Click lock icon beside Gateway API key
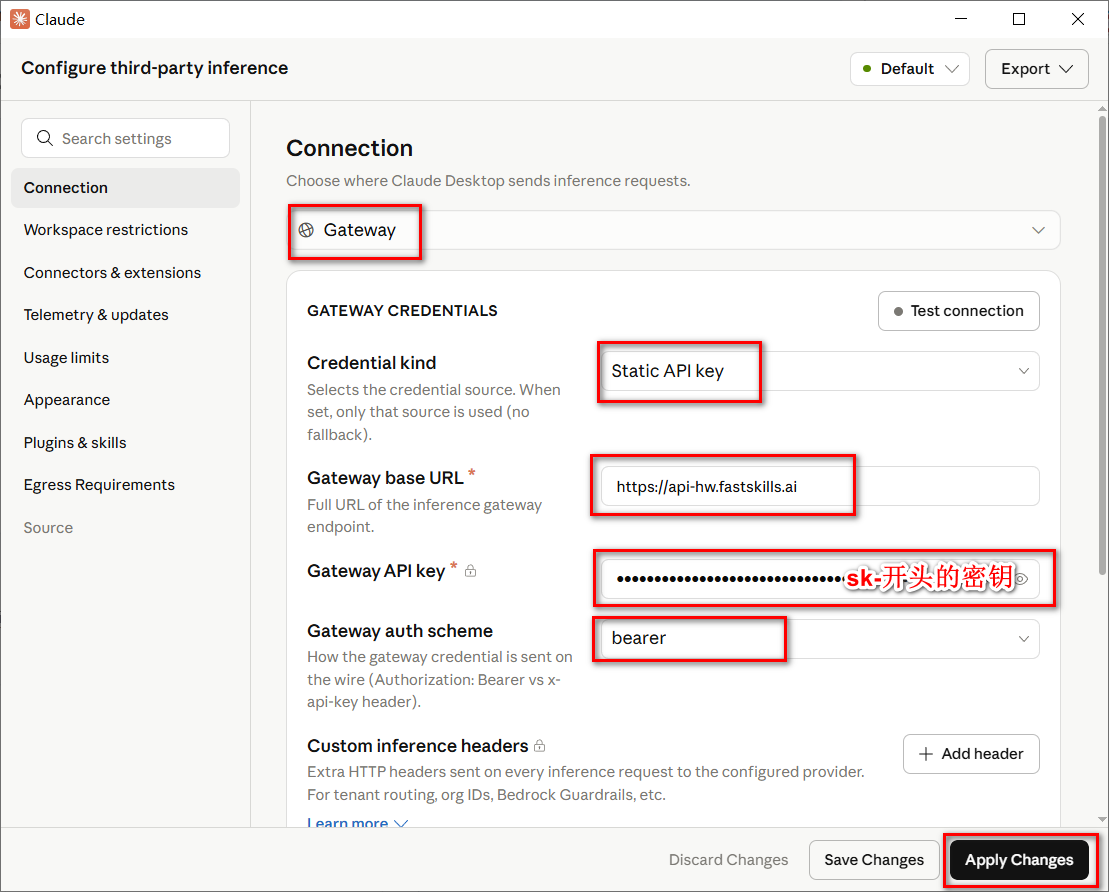1109x892 pixels. click(470, 571)
